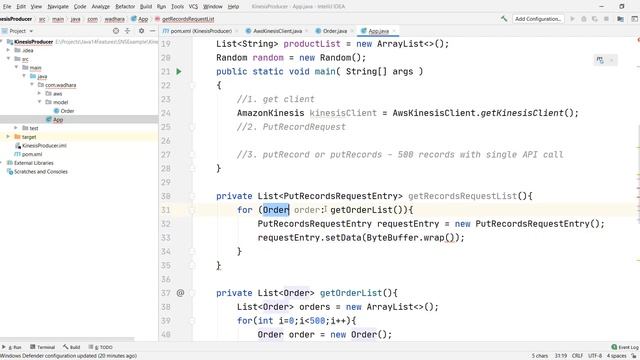This screenshot has height=360, width=640.
Task: Click the Debug bug icon in toolbar
Action: [x=584, y=19]
